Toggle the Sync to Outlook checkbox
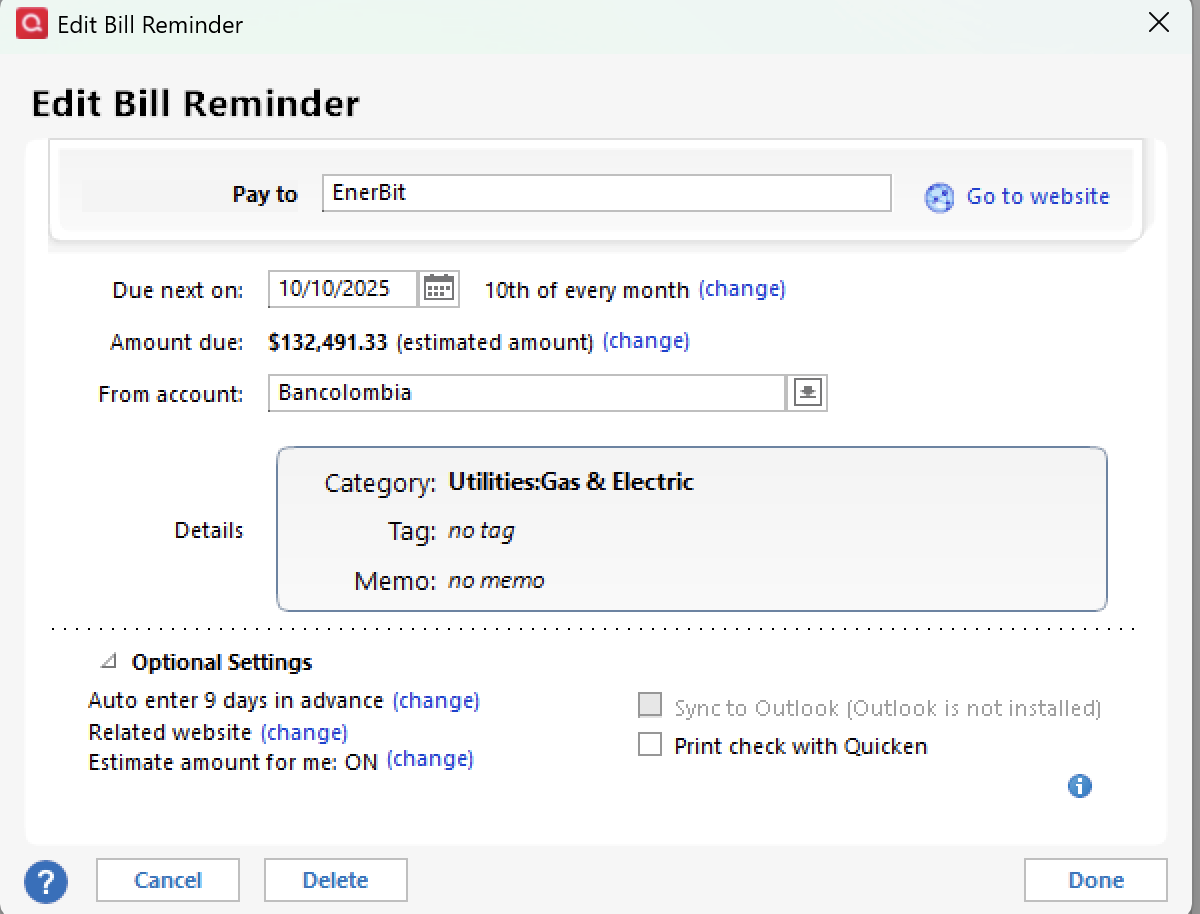The image size is (1200, 914). pyautogui.click(x=650, y=705)
